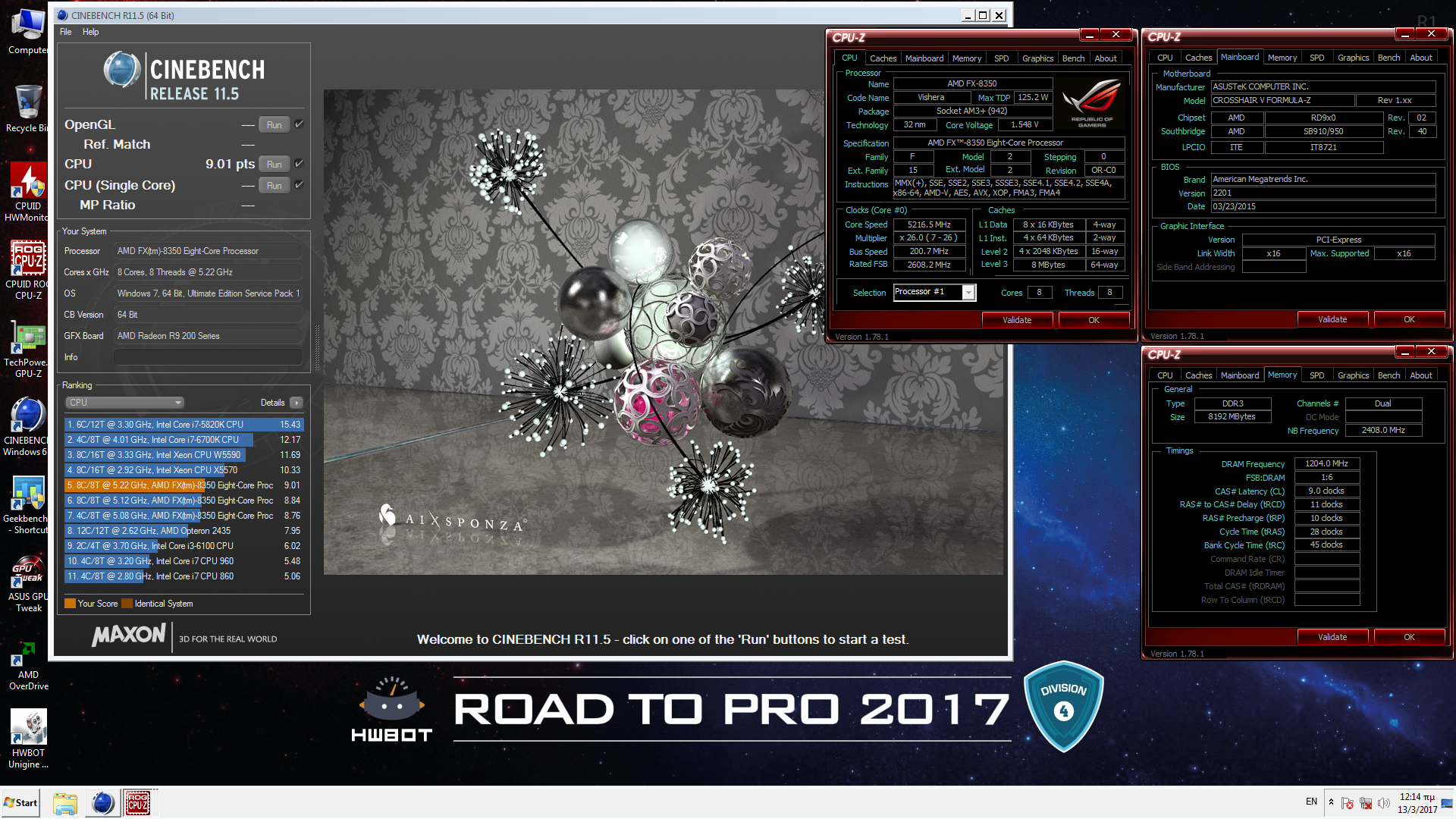Switch to ROG CPU-Z via taskbar icon
Image resolution: width=1456 pixels, height=819 pixels.
pos(137,803)
